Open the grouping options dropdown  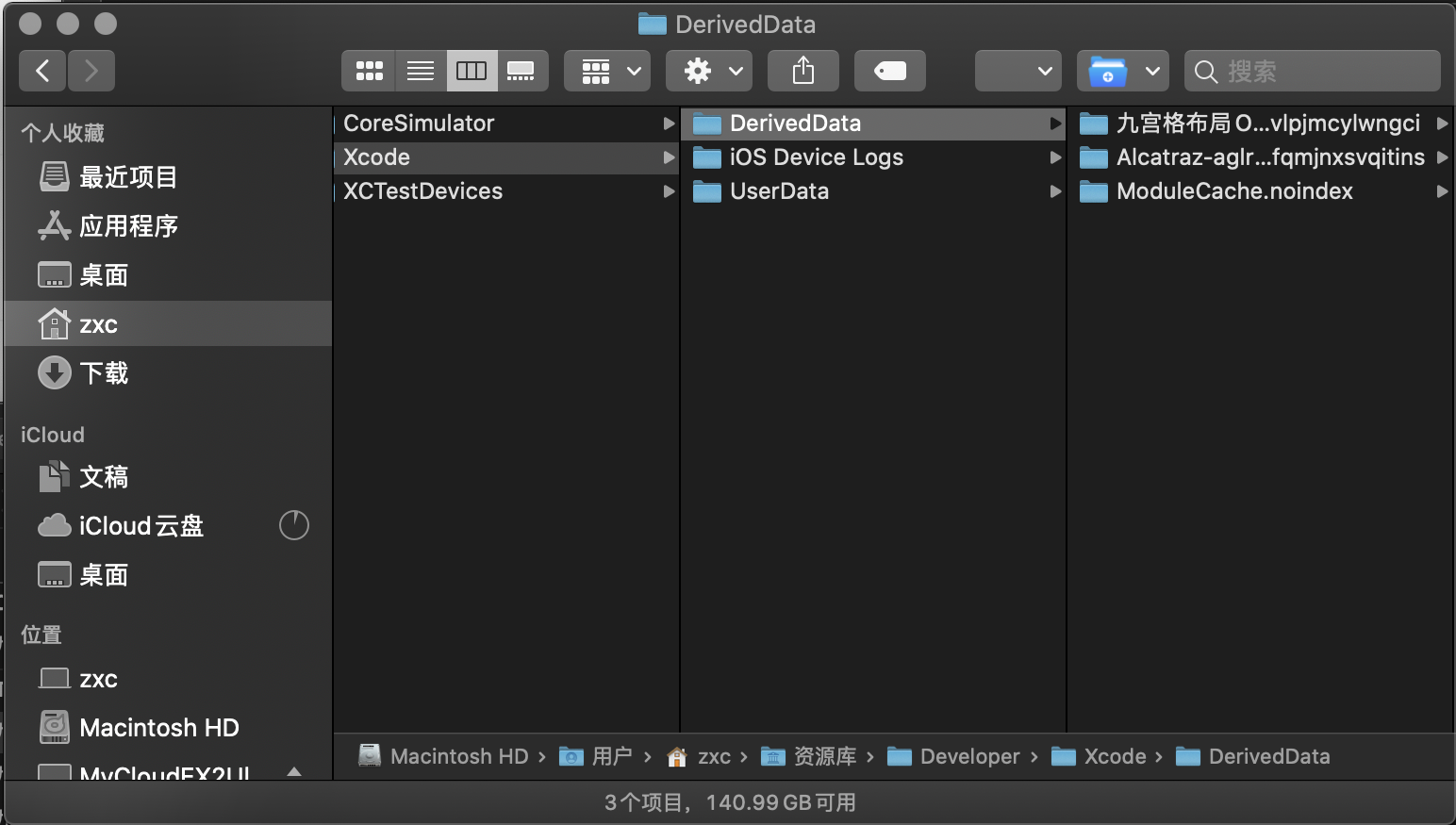(x=606, y=71)
